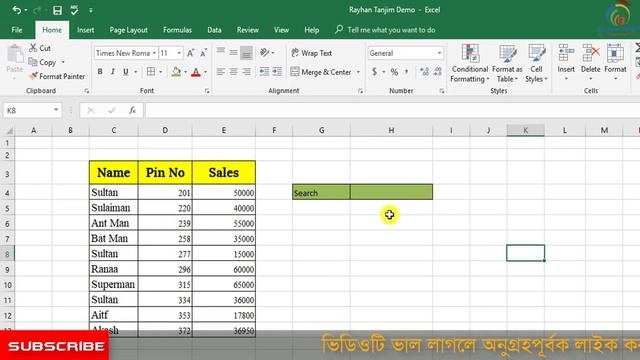This screenshot has width=640, height=360.
Task: Click Tell me what you want to do
Action: click(385, 30)
